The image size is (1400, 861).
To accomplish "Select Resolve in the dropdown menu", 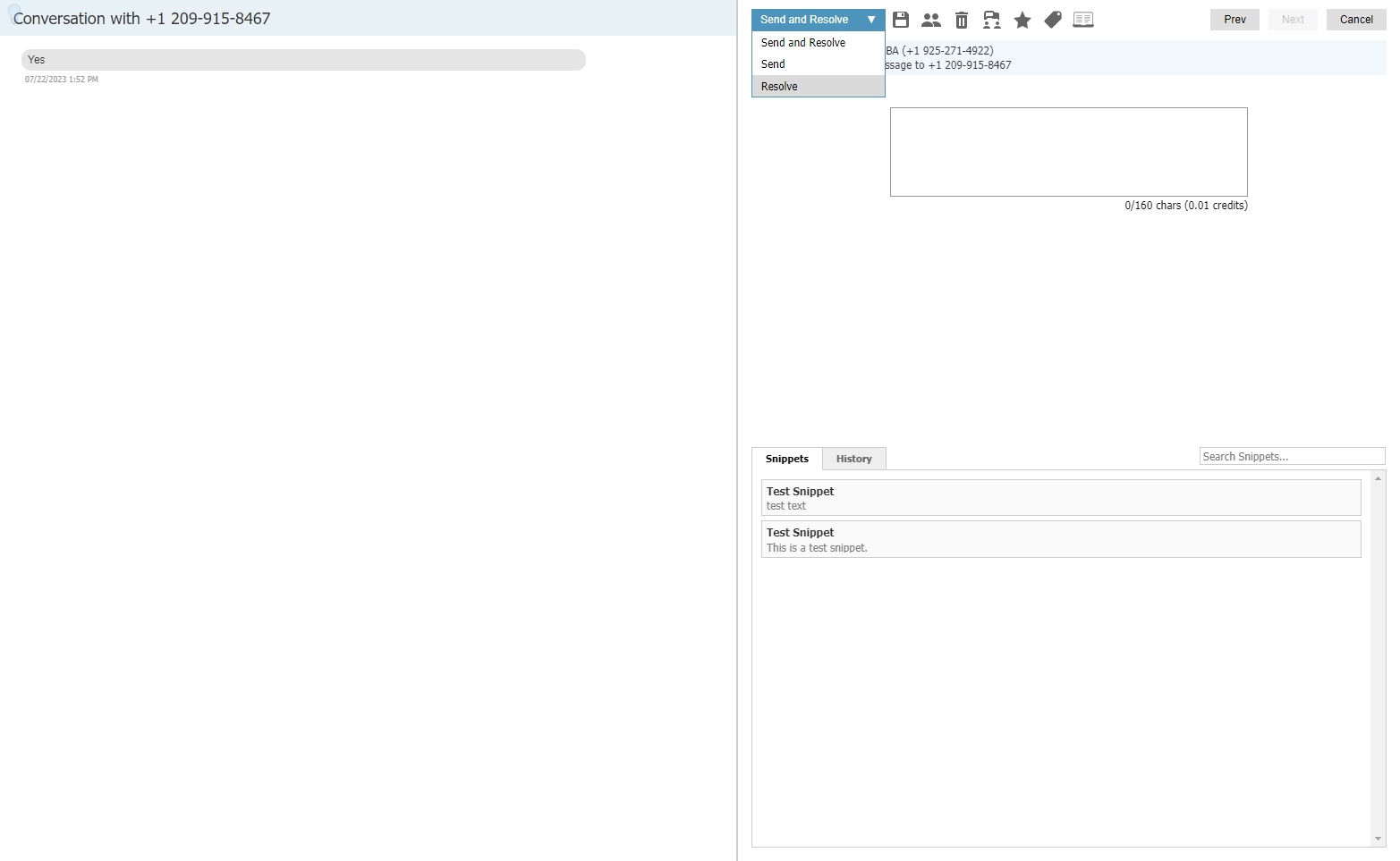I will pos(818,87).
